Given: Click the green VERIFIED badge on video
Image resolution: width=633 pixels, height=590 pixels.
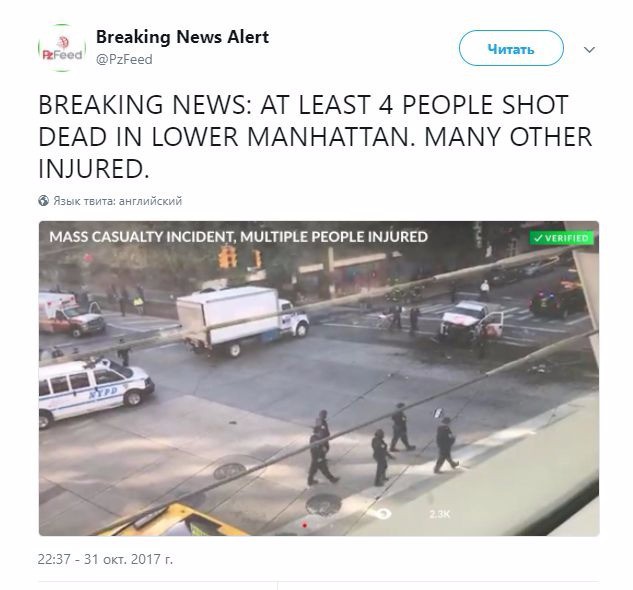Looking at the screenshot, I should point(562,238).
